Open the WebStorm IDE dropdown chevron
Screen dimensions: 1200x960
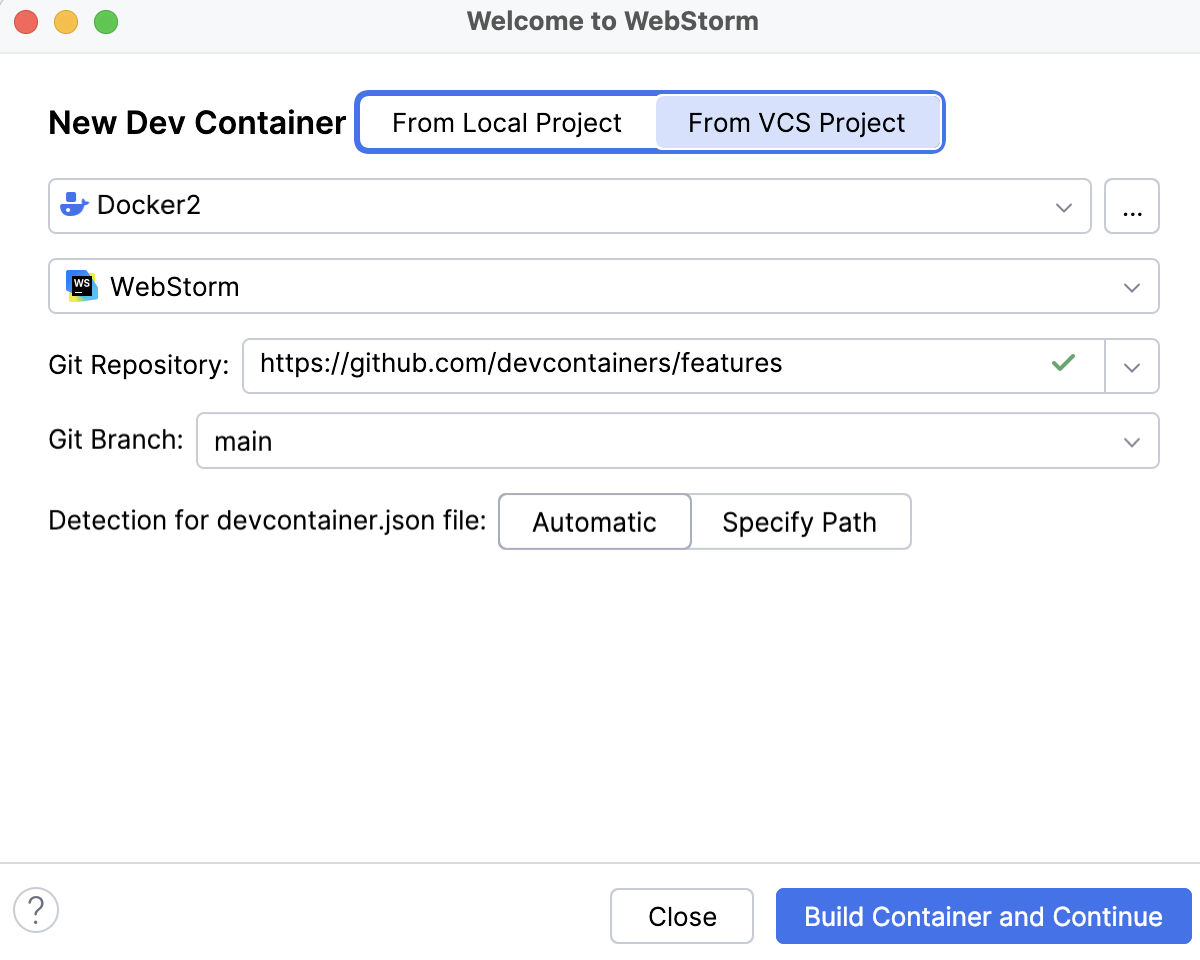pyautogui.click(x=1132, y=287)
